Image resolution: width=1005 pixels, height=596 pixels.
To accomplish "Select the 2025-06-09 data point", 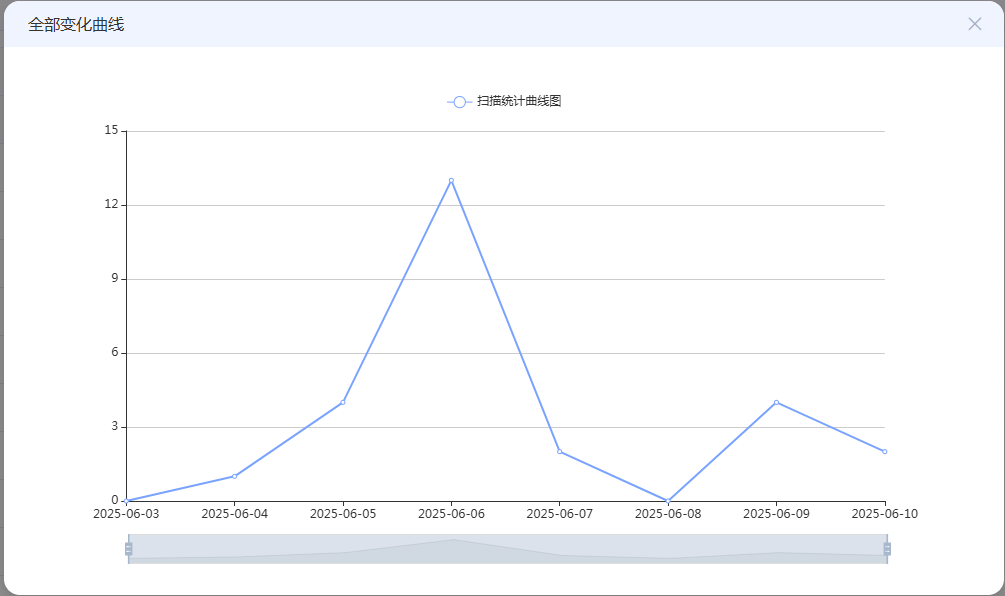I will pos(776,402).
